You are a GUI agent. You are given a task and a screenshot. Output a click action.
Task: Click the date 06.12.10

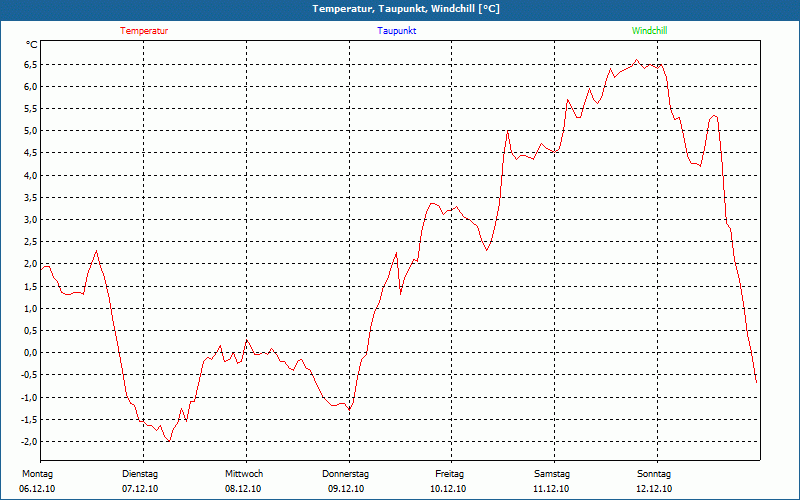(x=37, y=489)
